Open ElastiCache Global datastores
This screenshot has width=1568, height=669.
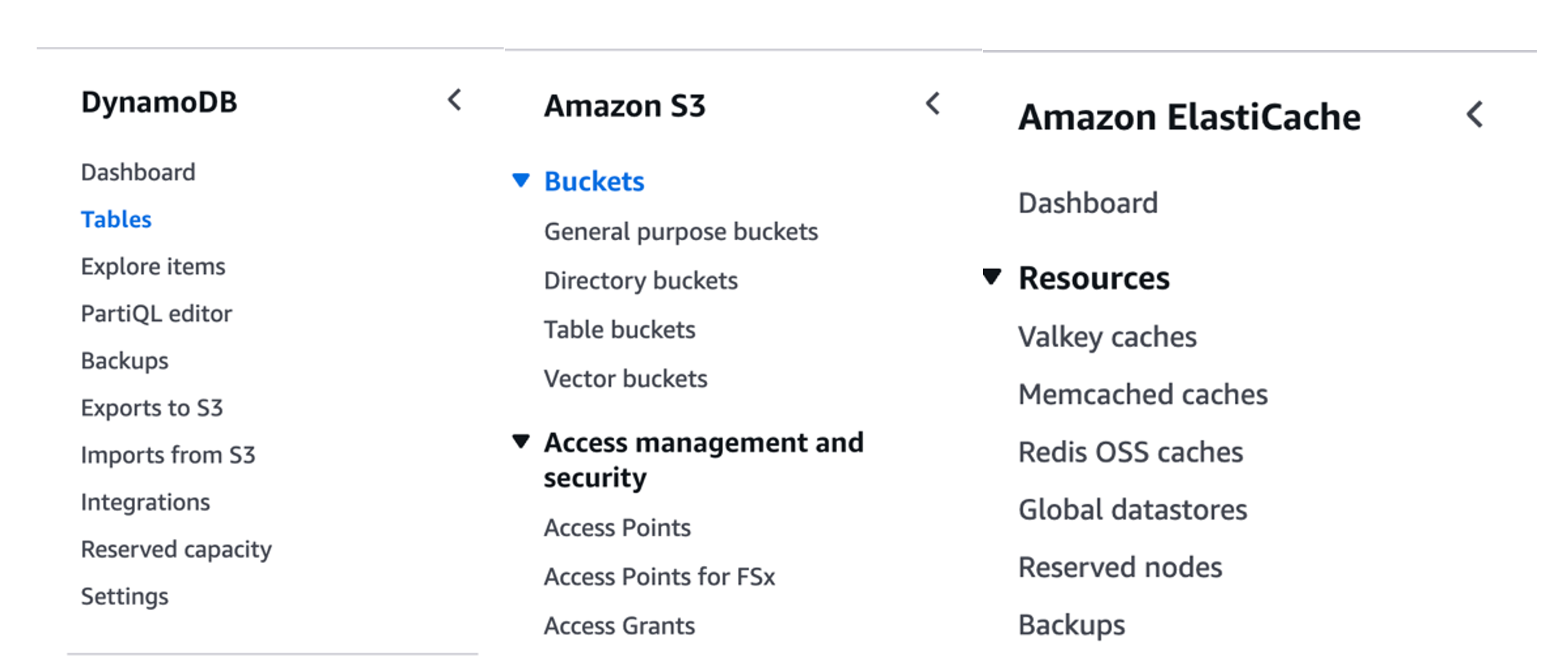(1132, 510)
